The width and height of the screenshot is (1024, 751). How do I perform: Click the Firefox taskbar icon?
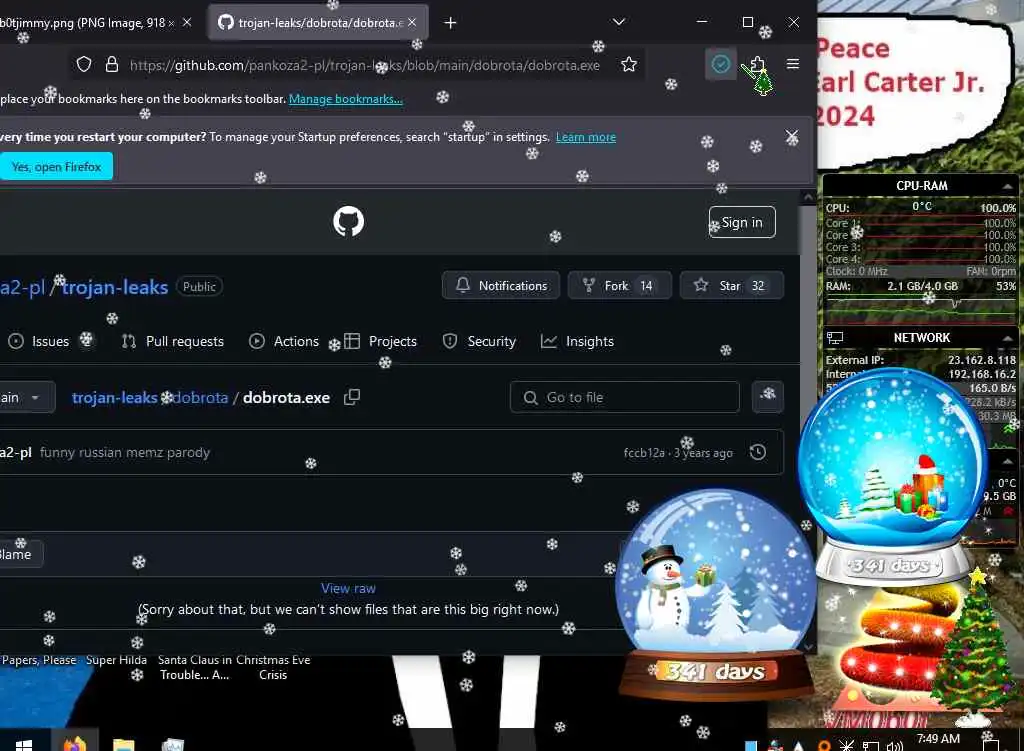(x=75, y=743)
